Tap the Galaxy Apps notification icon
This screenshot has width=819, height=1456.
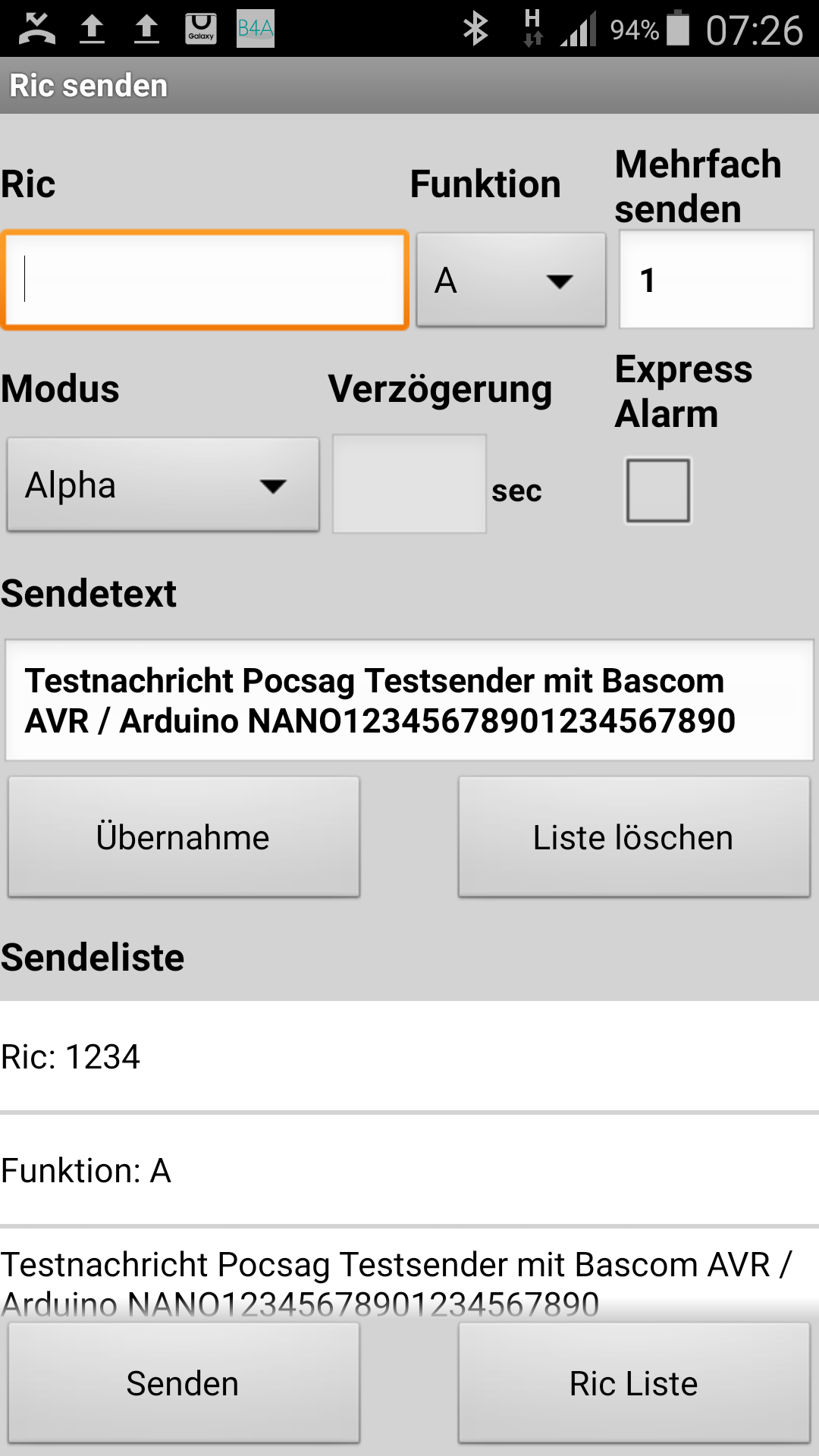[x=201, y=29]
